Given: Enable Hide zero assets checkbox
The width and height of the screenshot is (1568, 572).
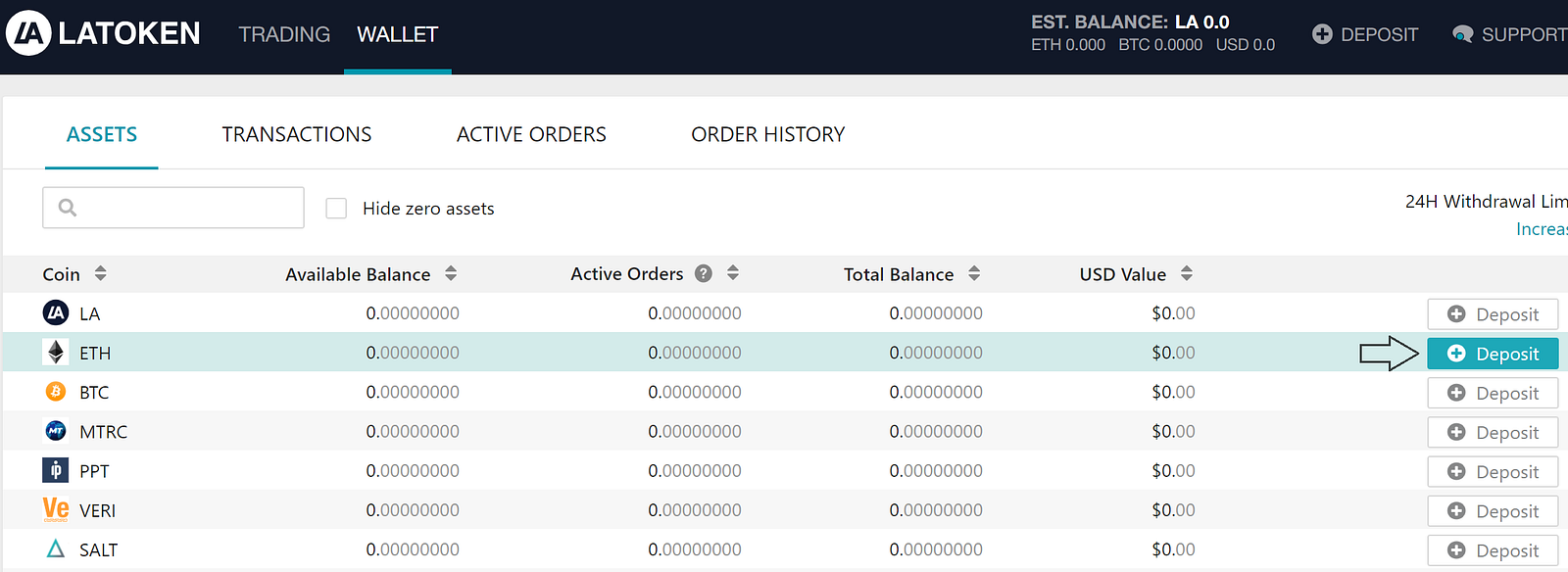Looking at the screenshot, I should tap(336, 208).
